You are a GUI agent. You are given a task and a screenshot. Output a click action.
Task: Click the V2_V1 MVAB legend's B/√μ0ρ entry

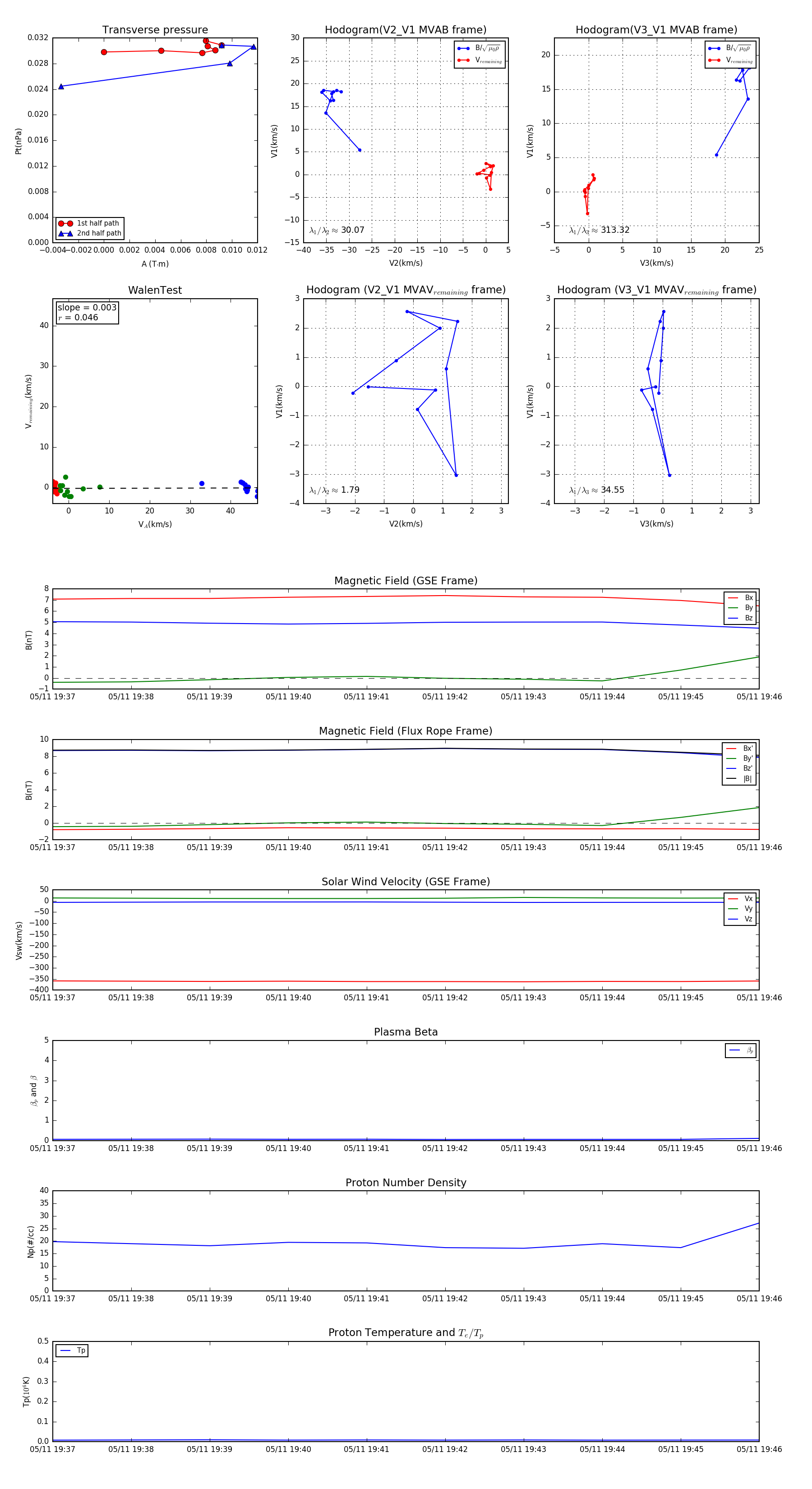479,49
